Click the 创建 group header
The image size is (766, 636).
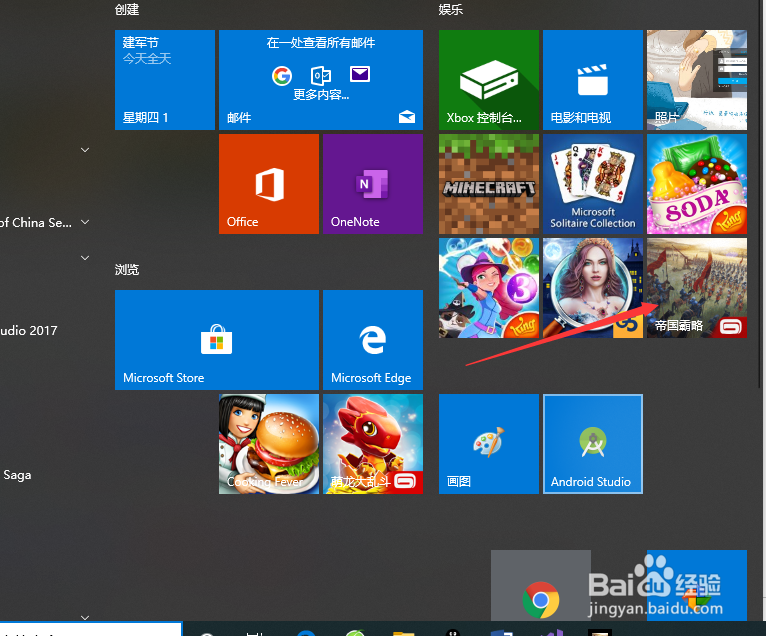tap(127, 10)
